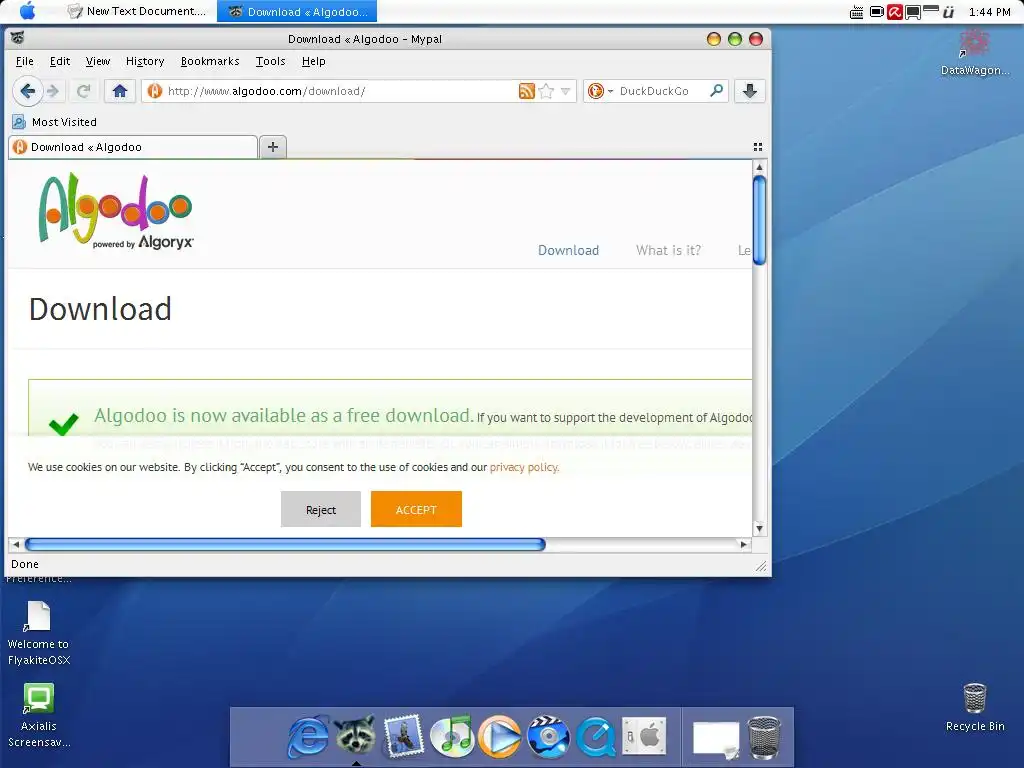Click the RSS feed icon in address bar
1024x768 pixels.
[526, 91]
